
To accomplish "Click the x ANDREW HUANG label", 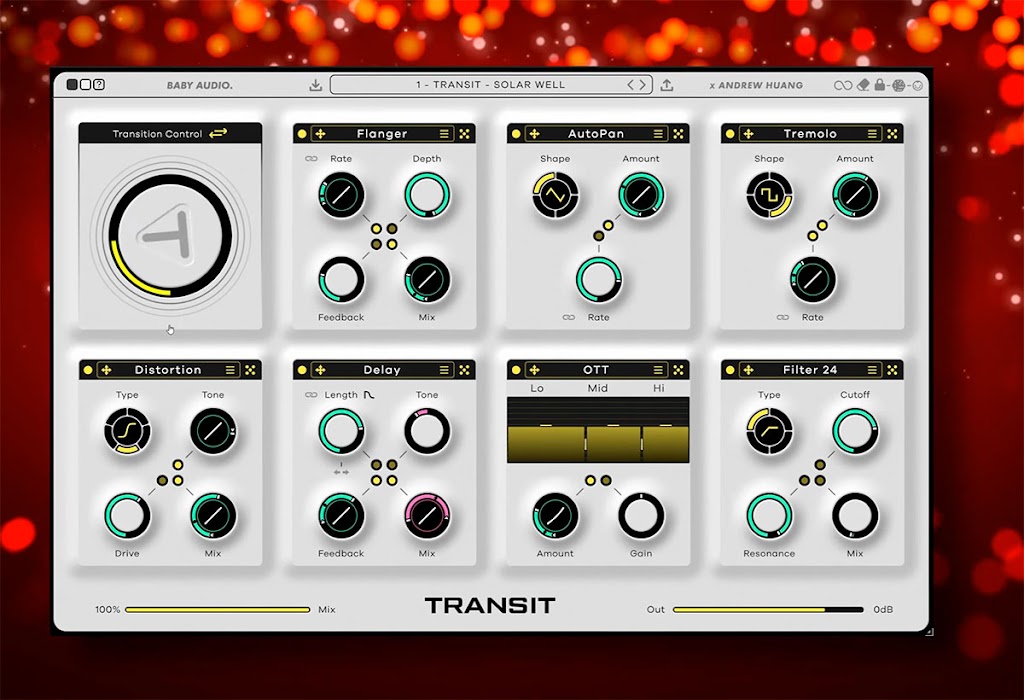I will (756, 86).
